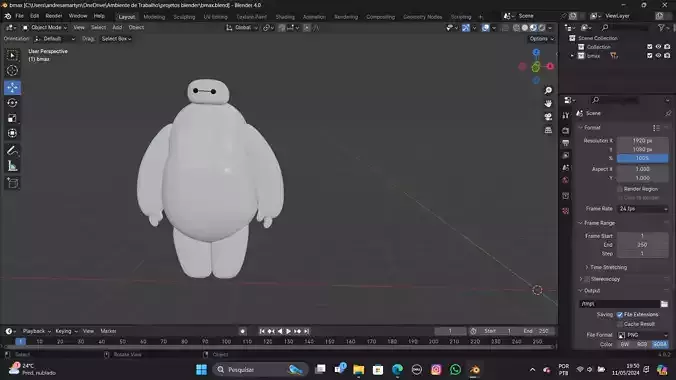Open the Add menu in viewport header
Viewport: 676px width, 380px height.
tap(117, 28)
